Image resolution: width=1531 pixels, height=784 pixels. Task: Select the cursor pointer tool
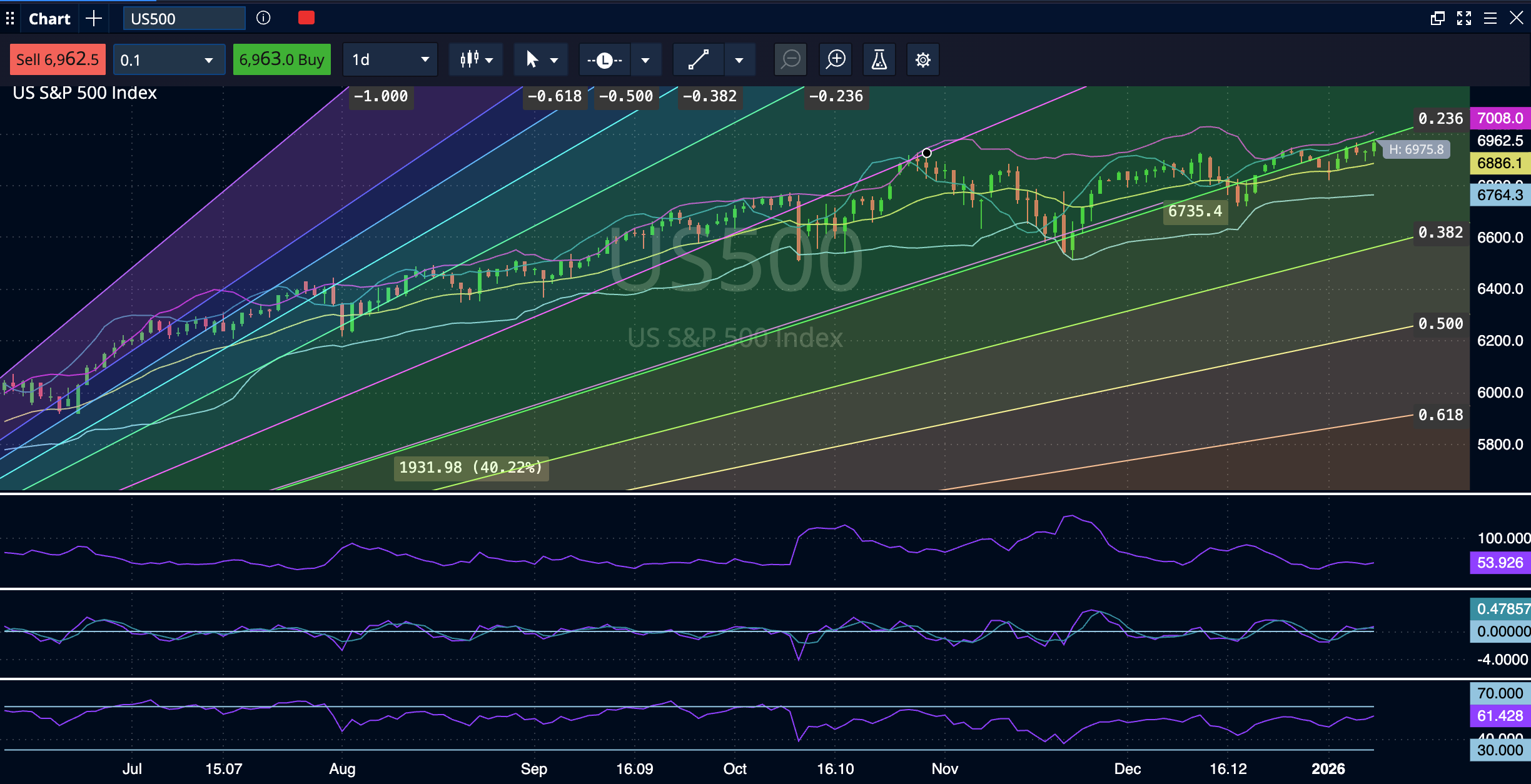point(533,59)
